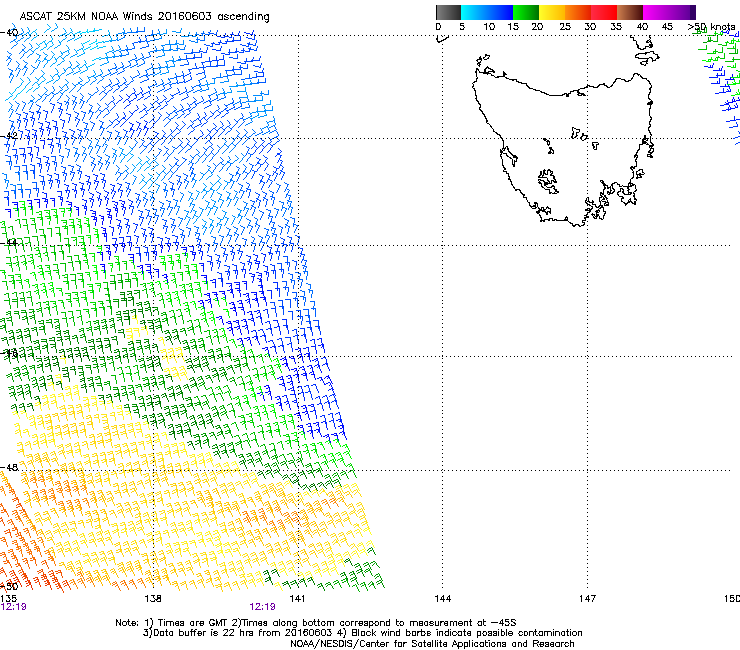Click the gray 0-5 knots color segment

point(448,12)
